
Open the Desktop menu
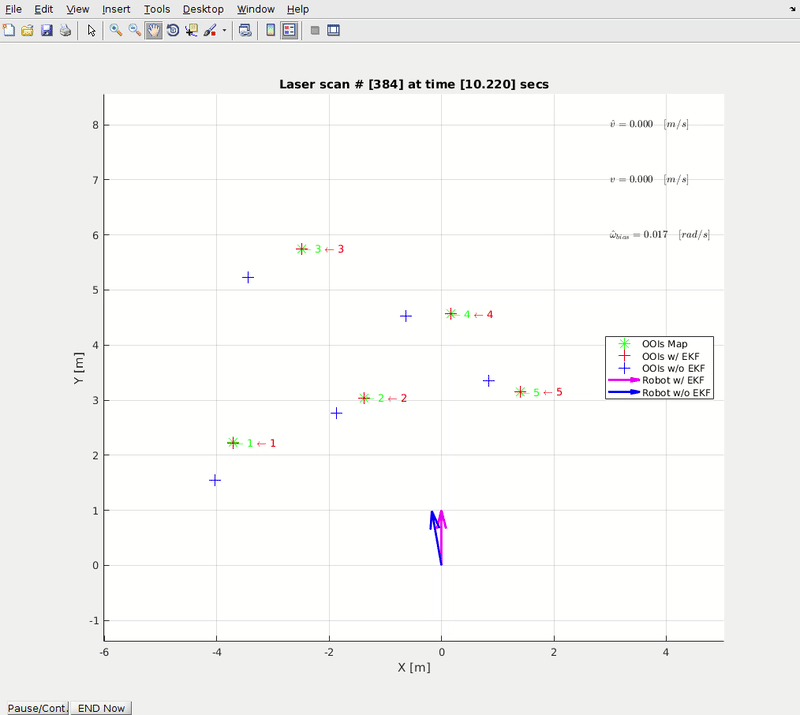point(203,9)
